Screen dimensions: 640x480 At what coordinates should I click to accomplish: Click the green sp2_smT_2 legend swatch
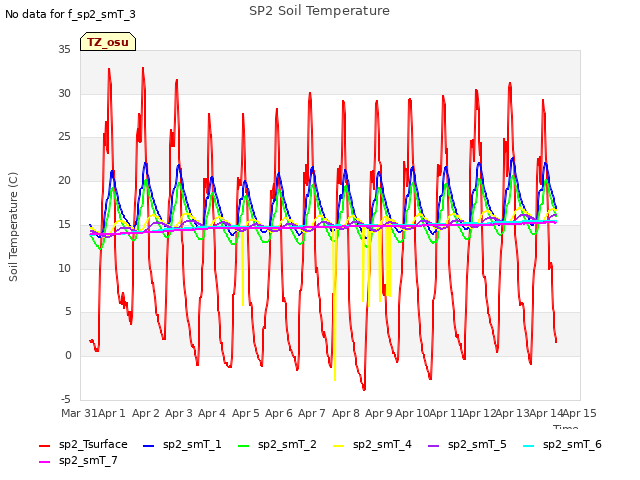[244, 446]
